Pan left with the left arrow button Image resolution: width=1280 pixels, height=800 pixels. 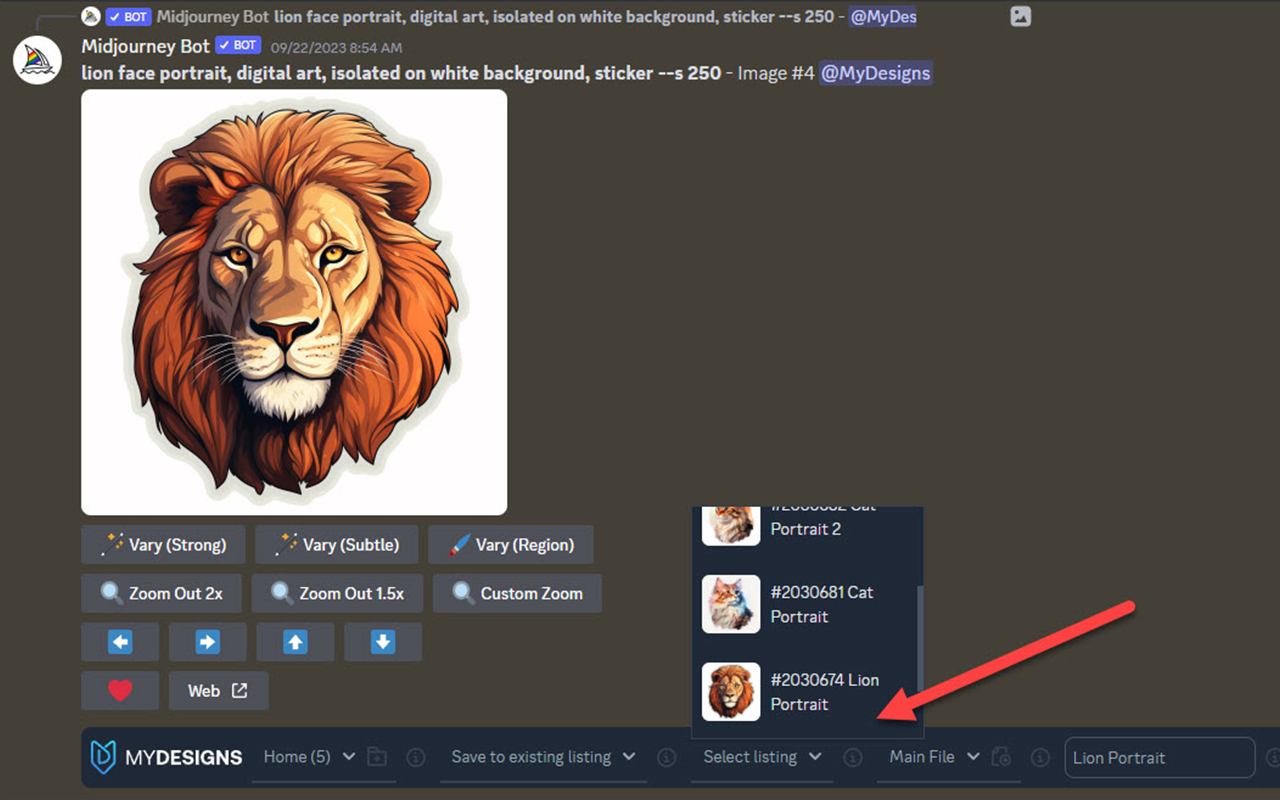[x=120, y=642]
